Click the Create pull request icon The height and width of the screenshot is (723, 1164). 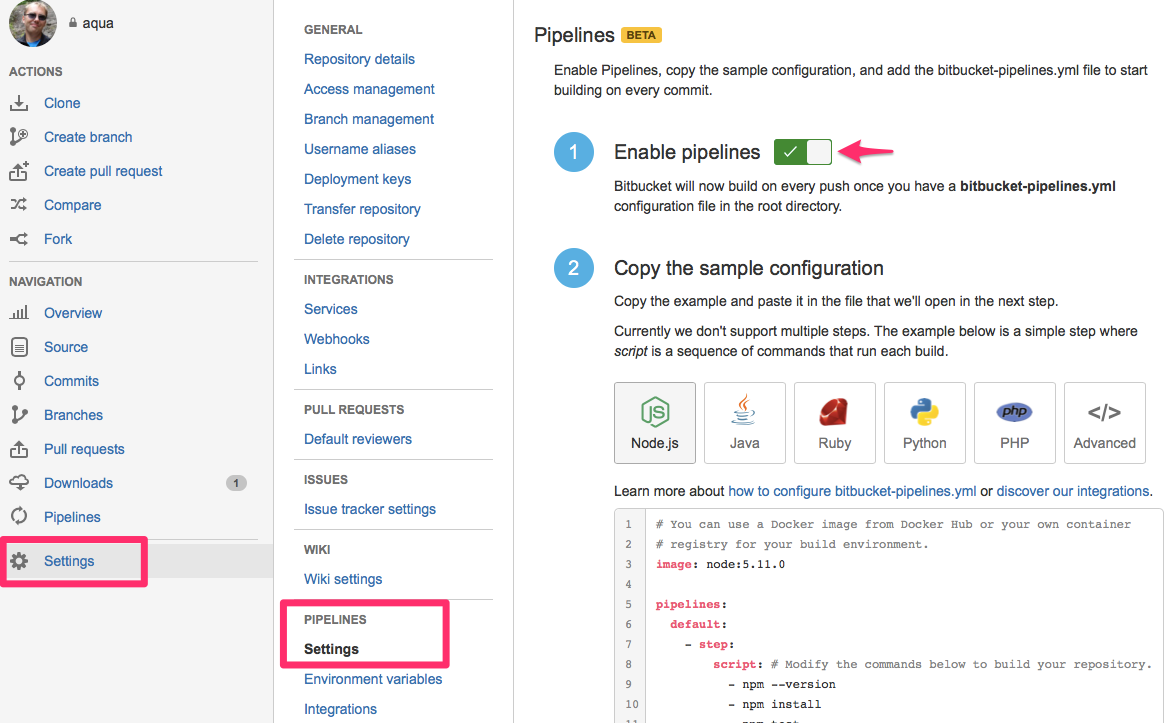(x=19, y=171)
